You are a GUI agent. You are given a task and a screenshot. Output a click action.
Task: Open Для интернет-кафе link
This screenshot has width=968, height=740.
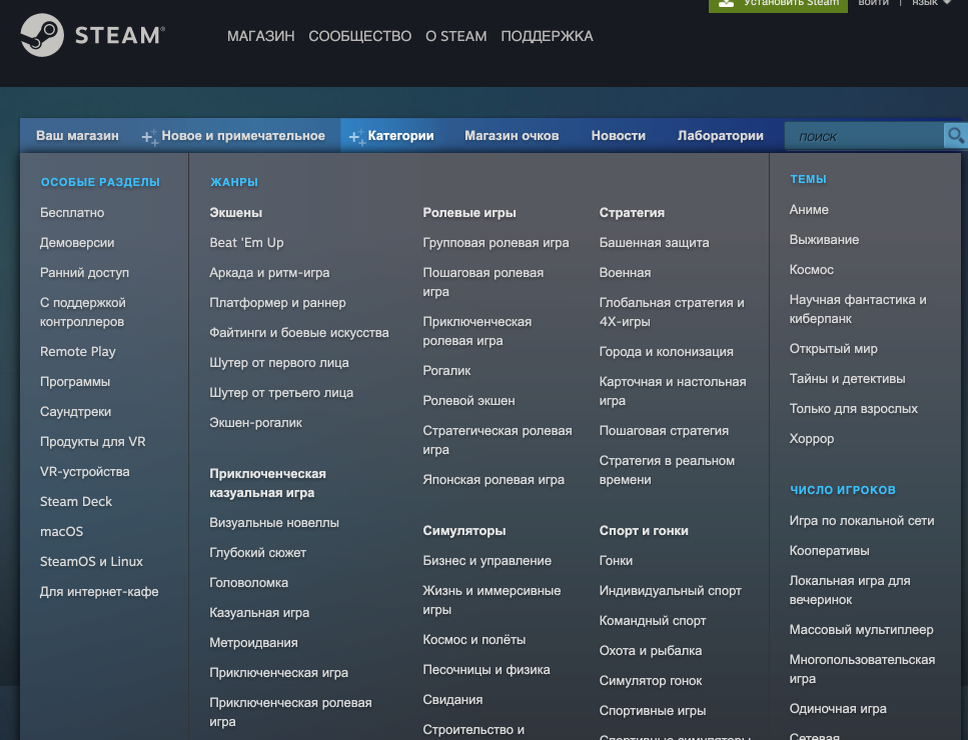click(99, 592)
